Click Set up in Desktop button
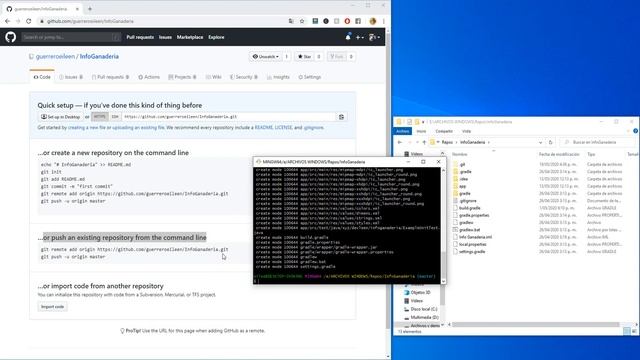The width and height of the screenshot is (640, 360). point(60,117)
